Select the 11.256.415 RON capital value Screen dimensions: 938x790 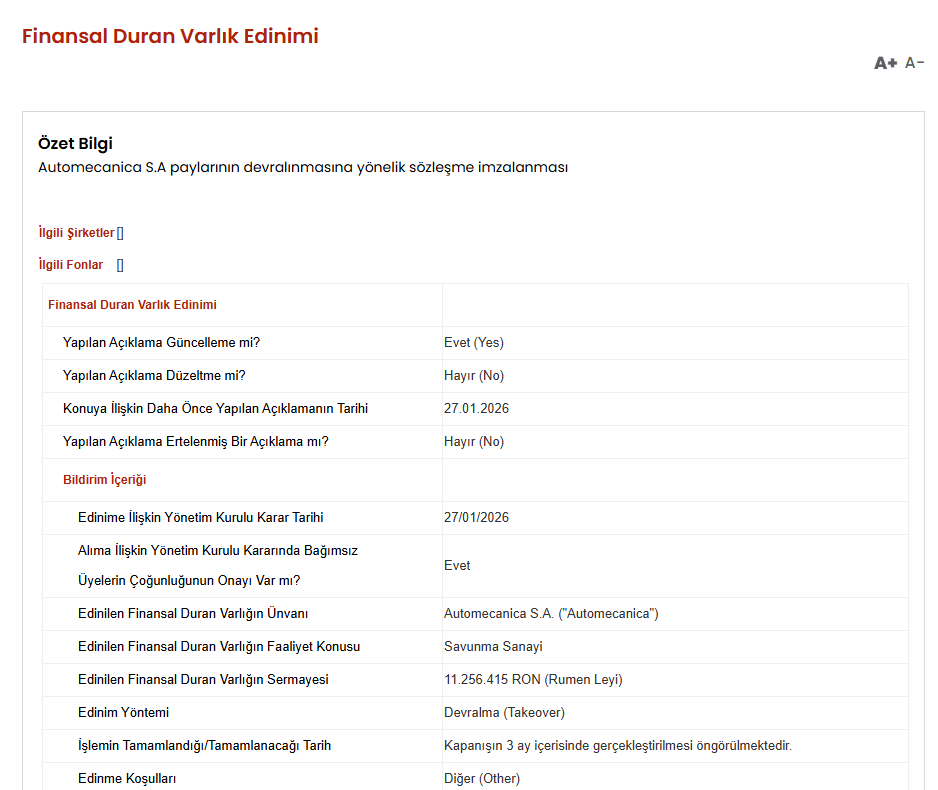533,680
